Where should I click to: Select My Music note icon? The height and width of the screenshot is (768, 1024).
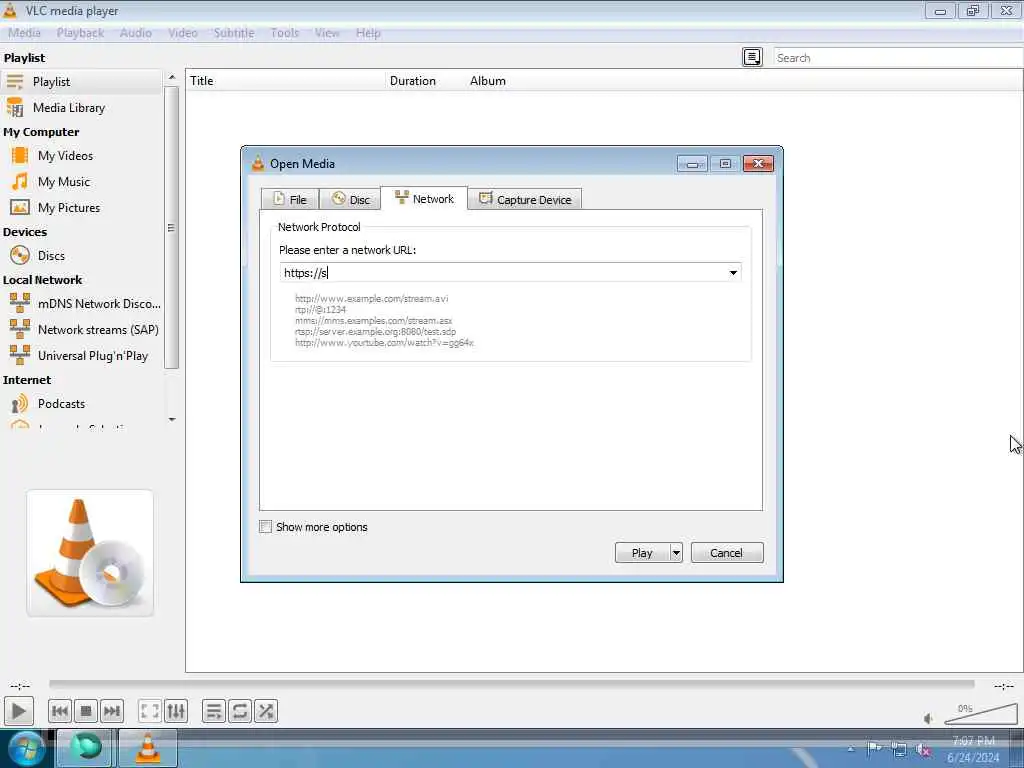coord(20,182)
